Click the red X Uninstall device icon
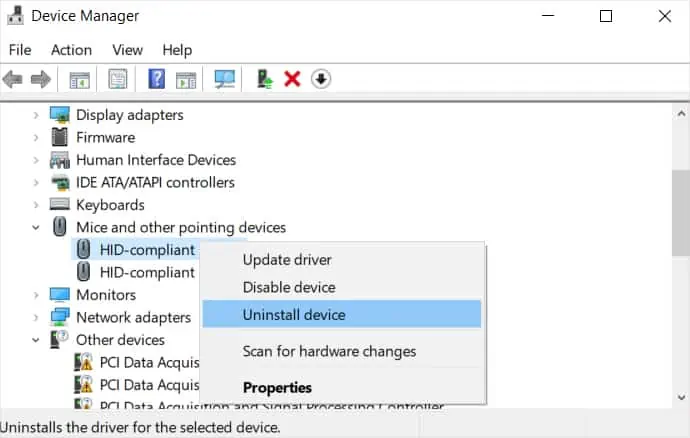 292,79
